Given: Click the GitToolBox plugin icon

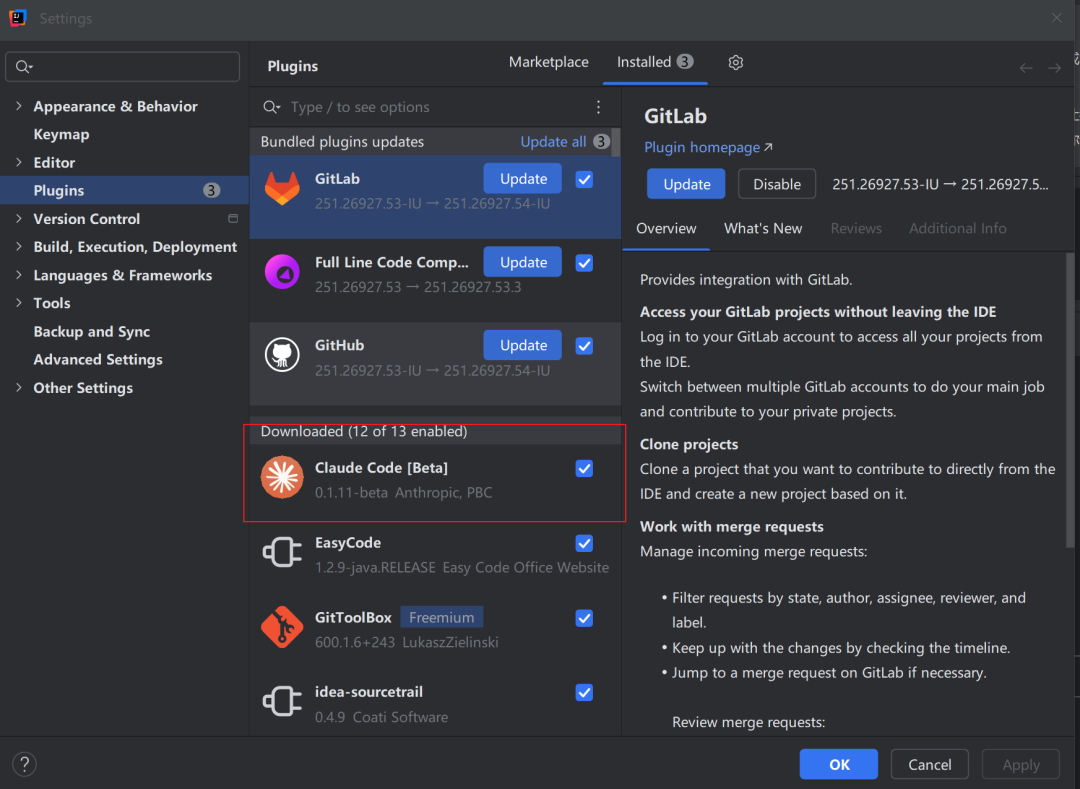Looking at the screenshot, I should click(282, 627).
